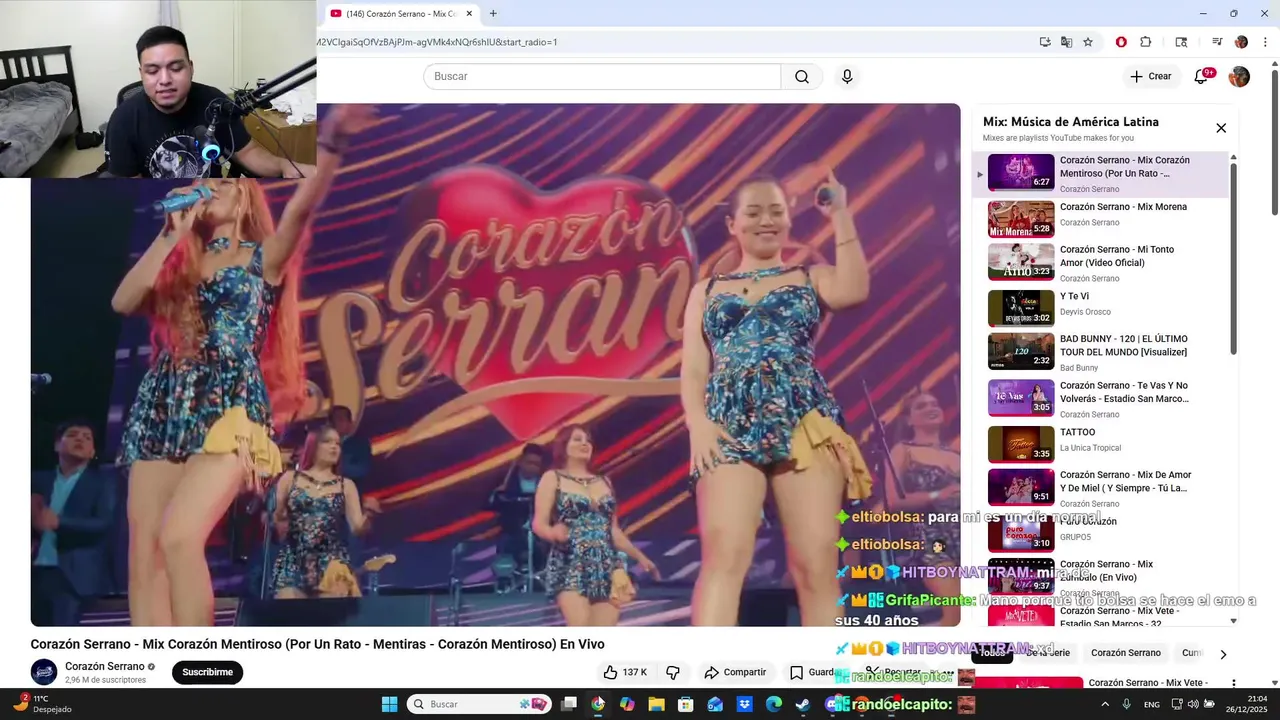Image resolution: width=1280 pixels, height=720 pixels.
Task: Open Microsoft Store from taskbar
Action: [686, 704]
